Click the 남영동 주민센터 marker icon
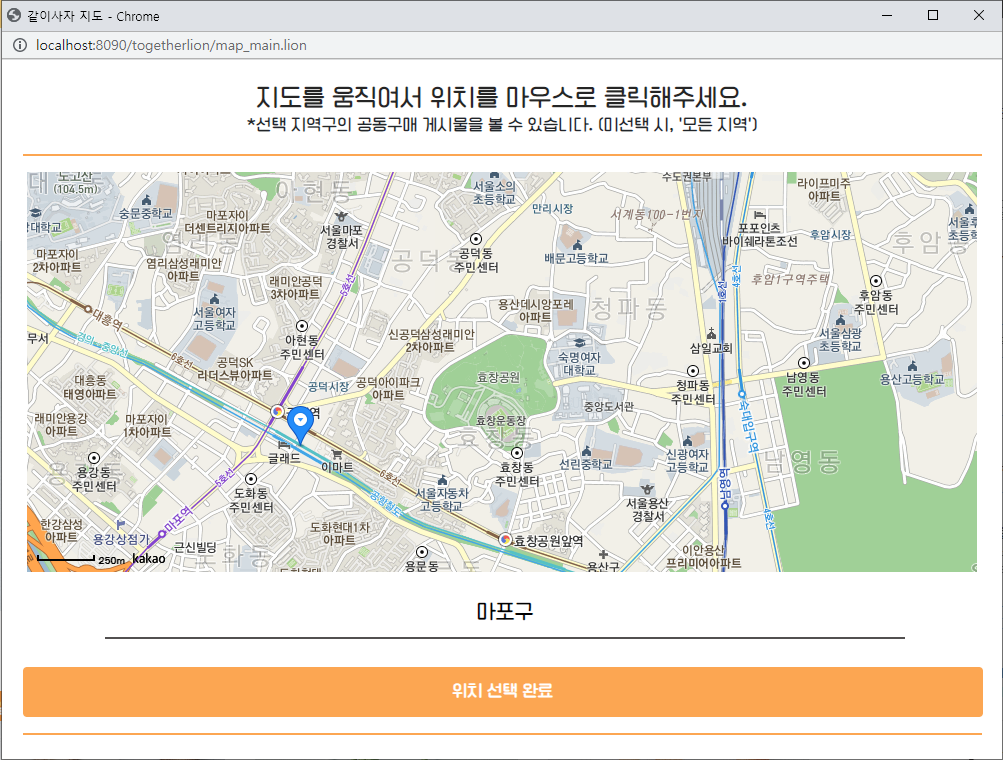This screenshot has height=760, width=1003. [x=804, y=363]
